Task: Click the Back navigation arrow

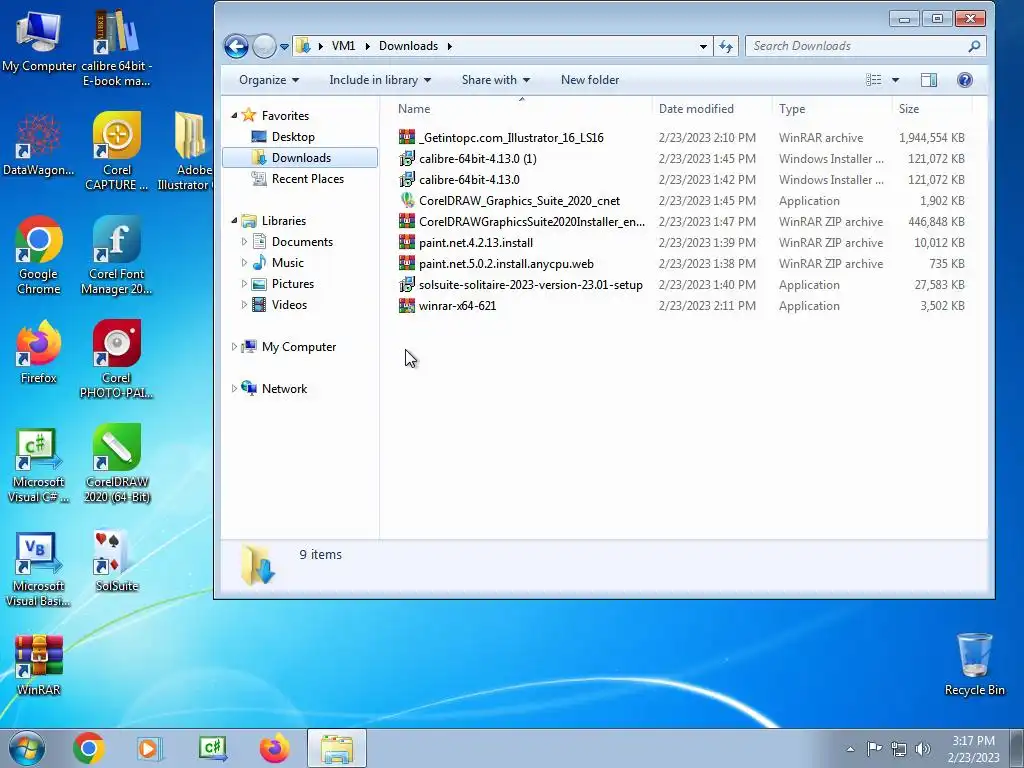Action: pyautogui.click(x=236, y=46)
